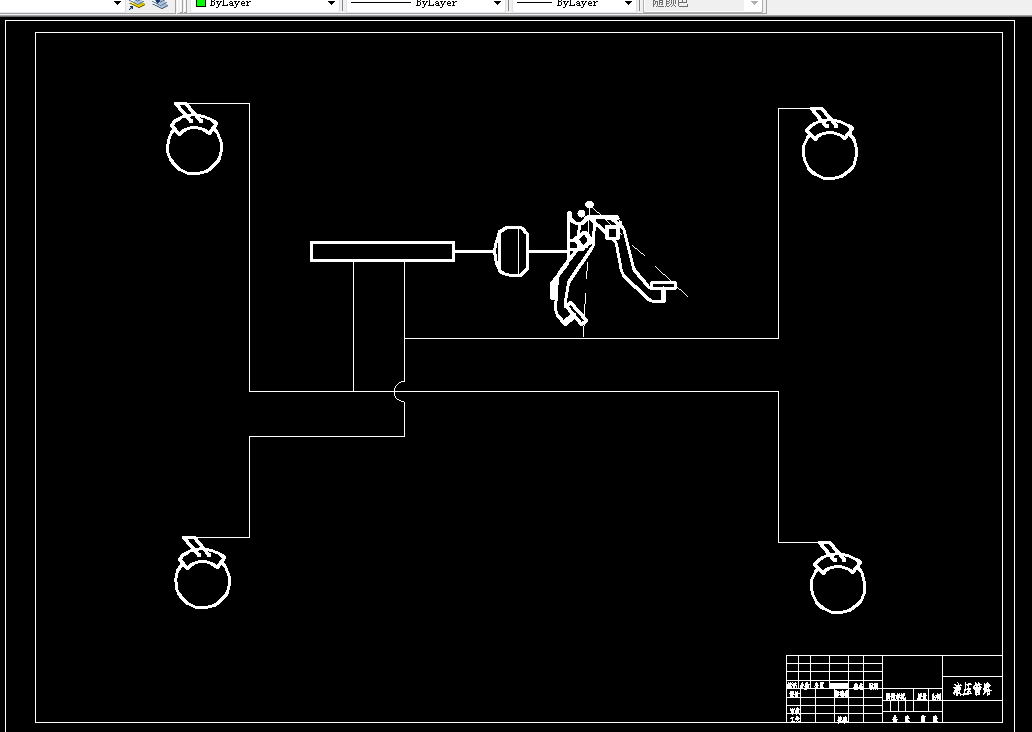
Task: Click the layer states manager icon
Action: (x=160, y=4)
